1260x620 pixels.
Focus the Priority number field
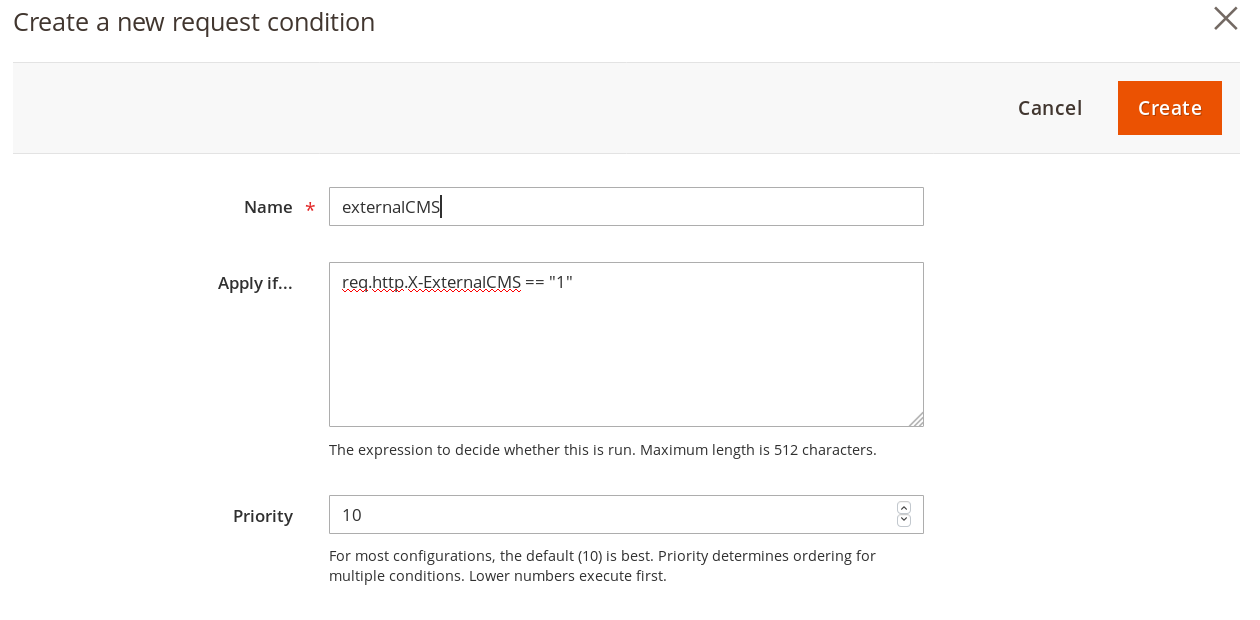(610, 515)
